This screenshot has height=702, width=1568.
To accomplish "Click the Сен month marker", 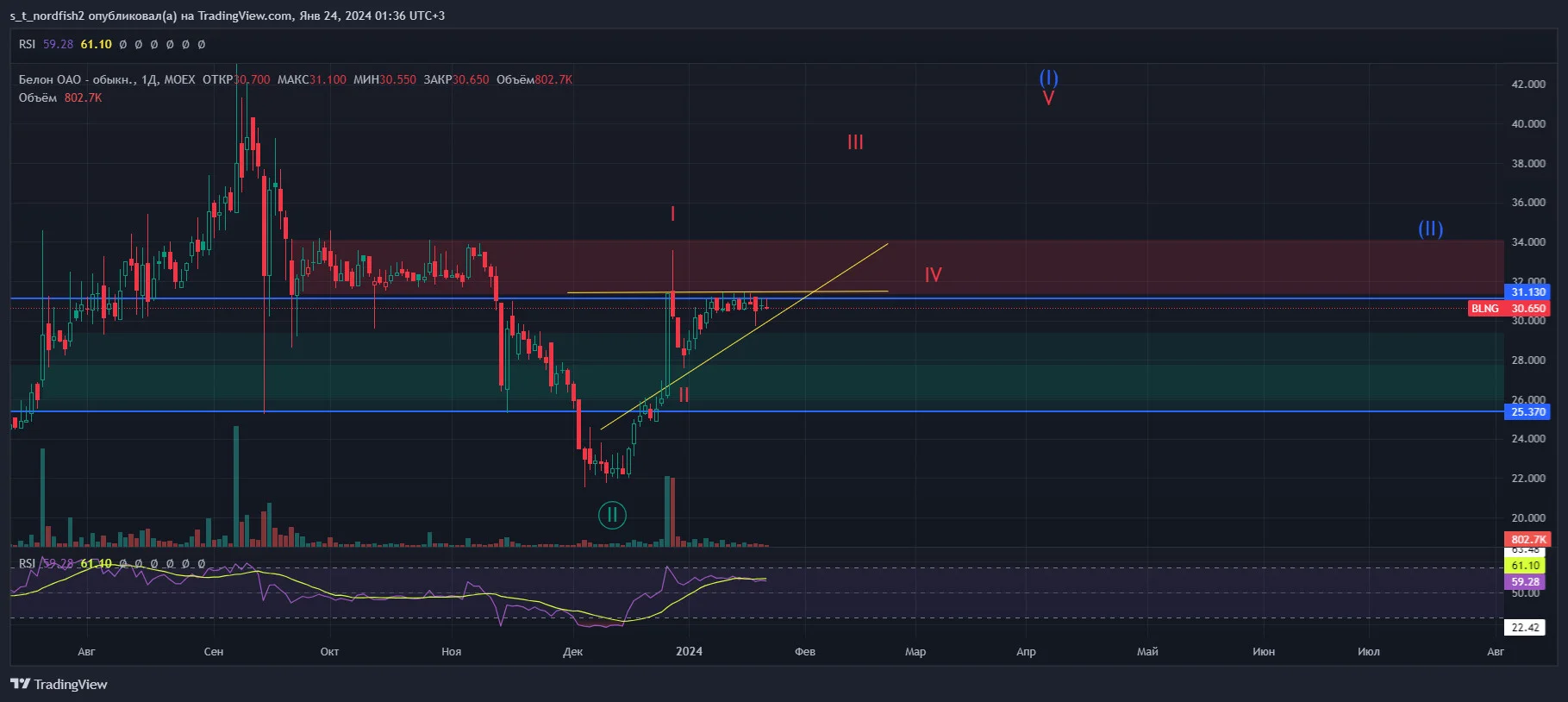I will click(214, 651).
